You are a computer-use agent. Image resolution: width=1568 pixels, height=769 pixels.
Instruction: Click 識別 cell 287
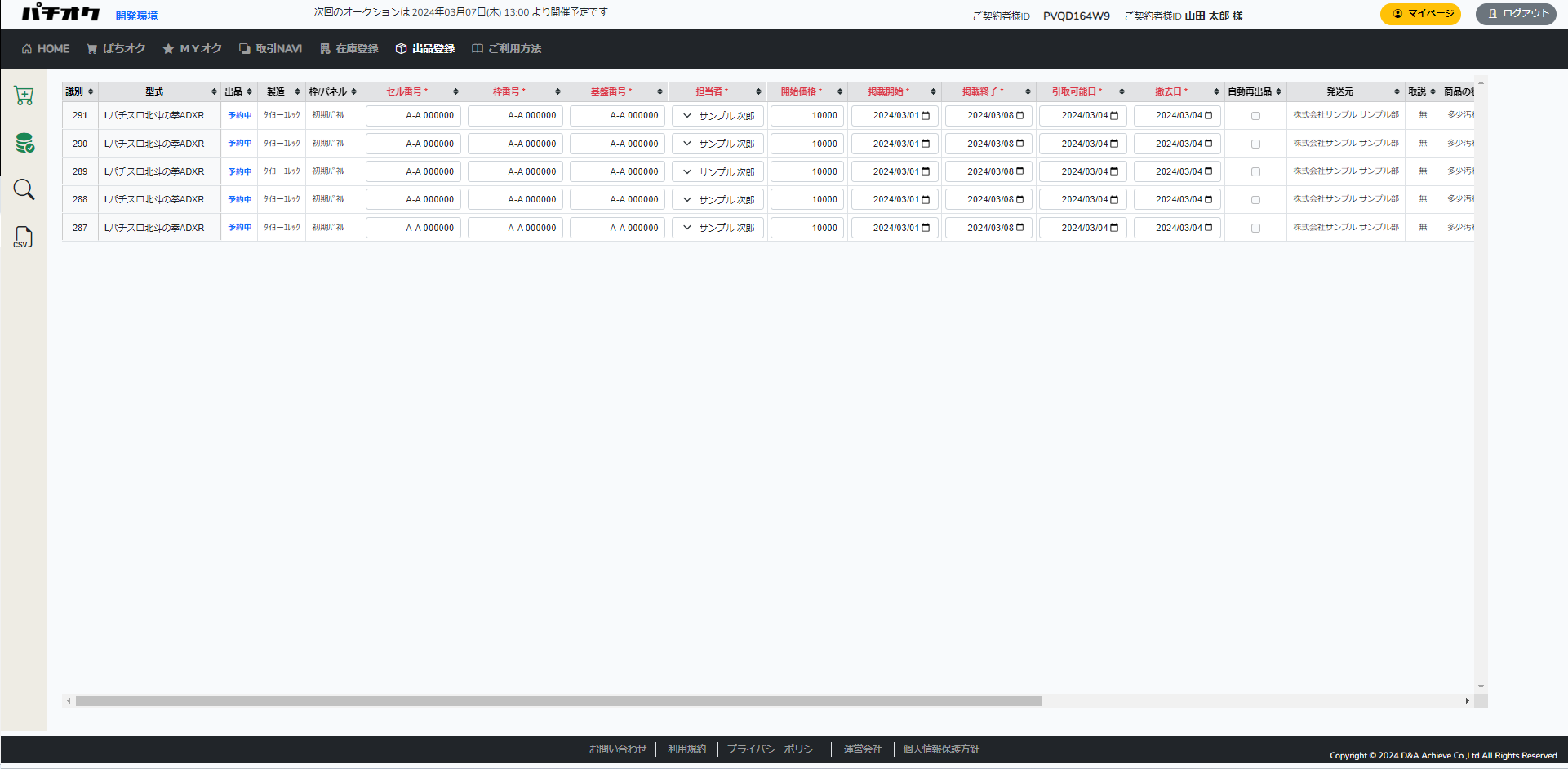coord(80,228)
